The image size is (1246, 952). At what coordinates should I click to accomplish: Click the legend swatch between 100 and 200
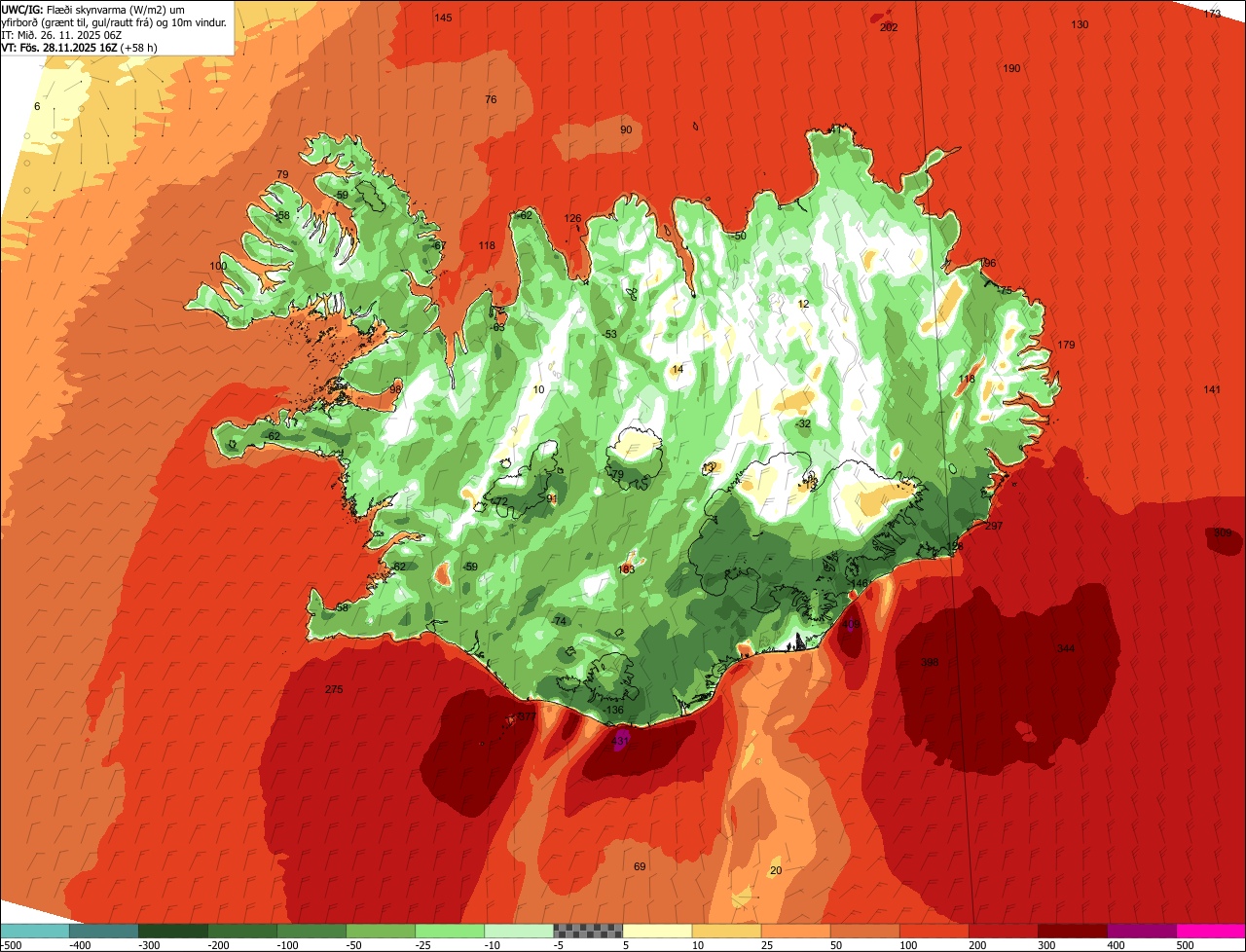tap(934, 931)
